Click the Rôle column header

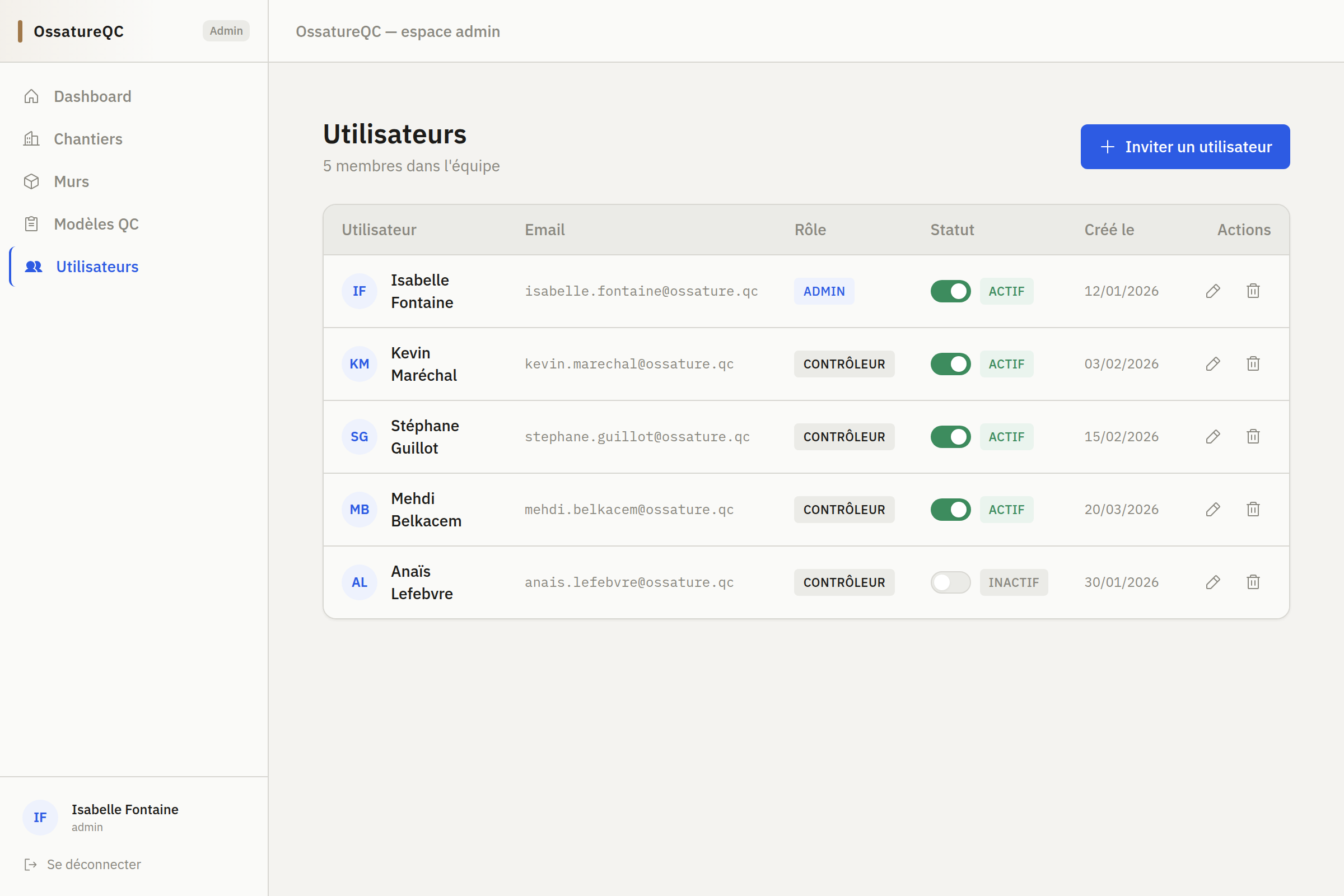pyautogui.click(x=810, y=229)
